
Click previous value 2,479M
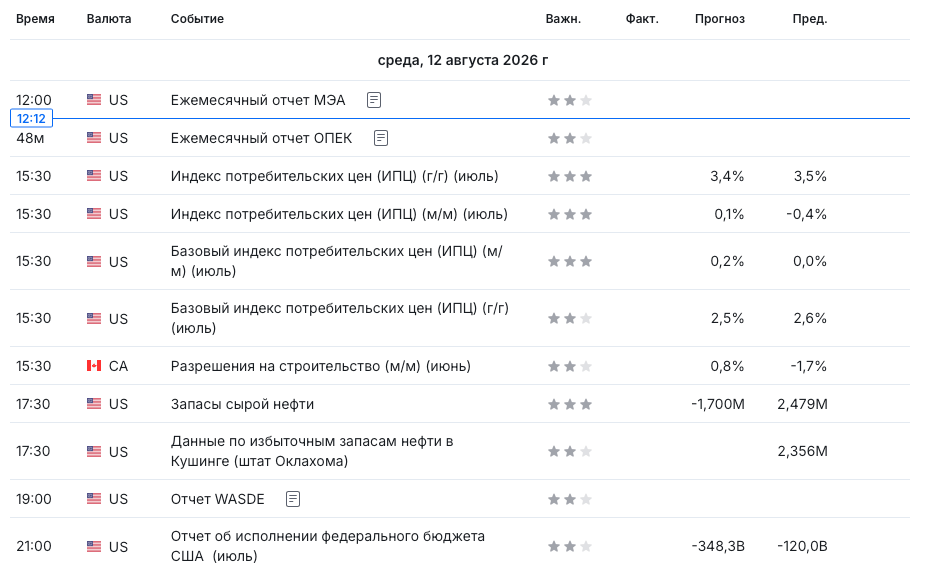(802, 404)
